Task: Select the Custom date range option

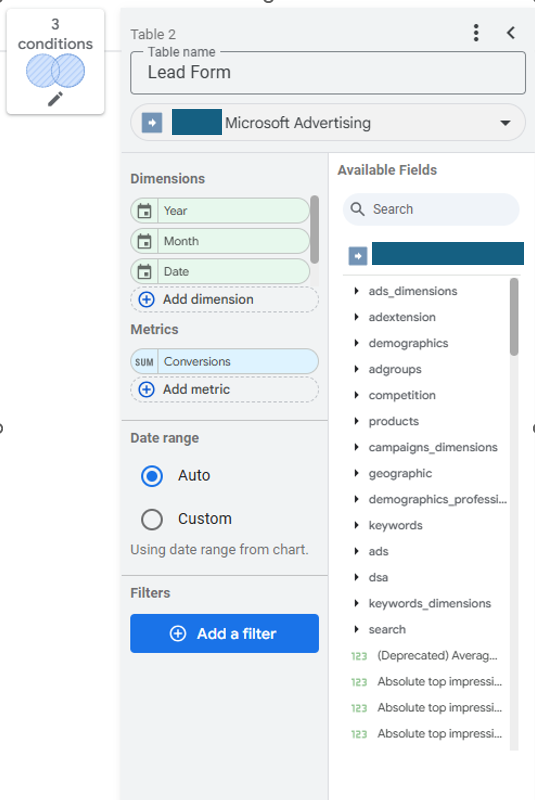Action: coord(152,519)
